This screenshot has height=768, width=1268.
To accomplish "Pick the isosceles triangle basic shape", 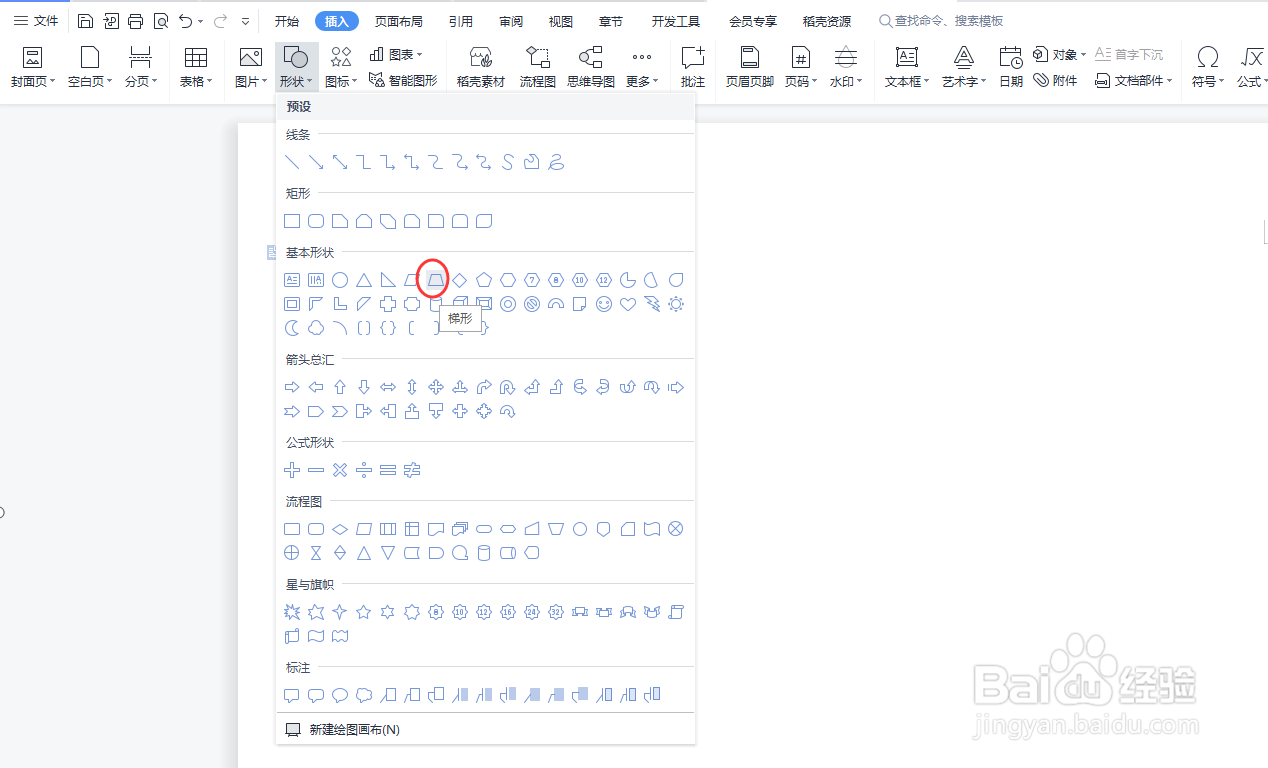I will click(364, 280).
